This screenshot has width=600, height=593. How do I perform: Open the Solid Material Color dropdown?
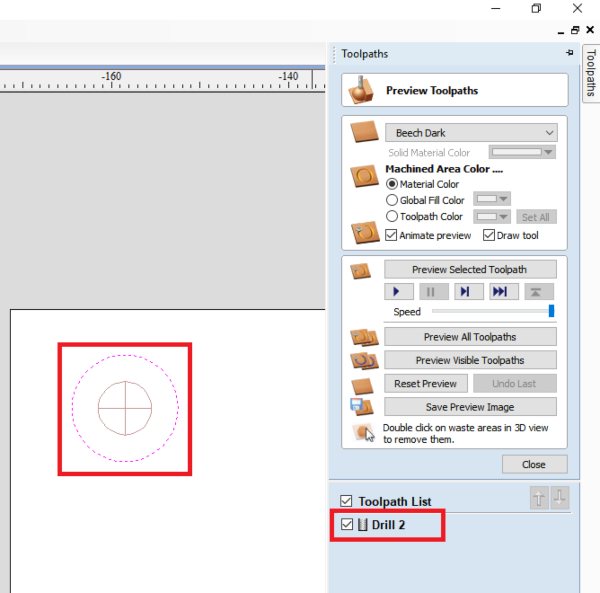522,152
